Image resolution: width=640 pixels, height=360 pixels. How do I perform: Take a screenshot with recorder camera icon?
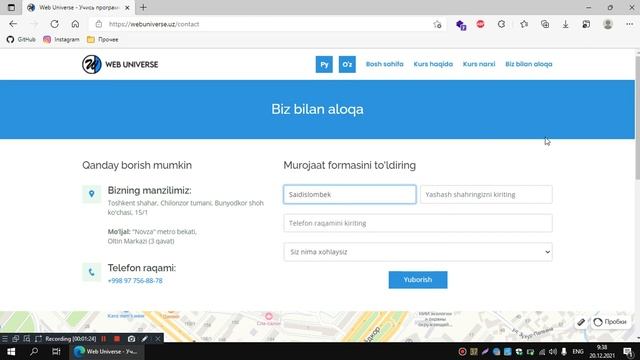pyautogui.click(x=131, y=339)
